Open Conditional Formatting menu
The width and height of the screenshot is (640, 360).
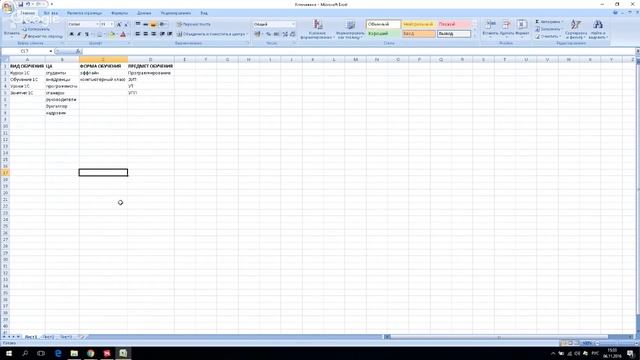tap(317, 29)
